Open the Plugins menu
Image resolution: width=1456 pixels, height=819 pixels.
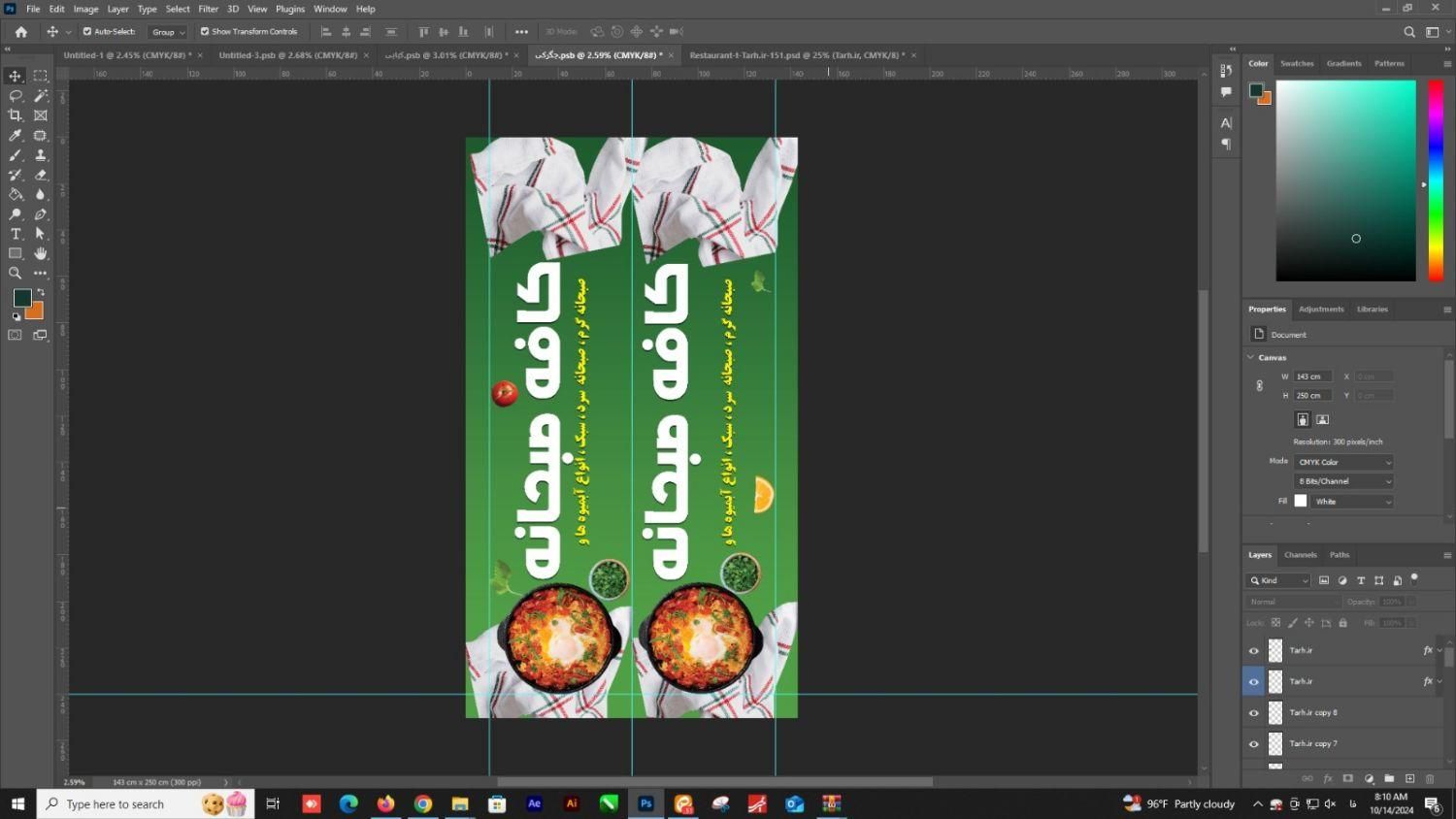click(x=290, y=9)
